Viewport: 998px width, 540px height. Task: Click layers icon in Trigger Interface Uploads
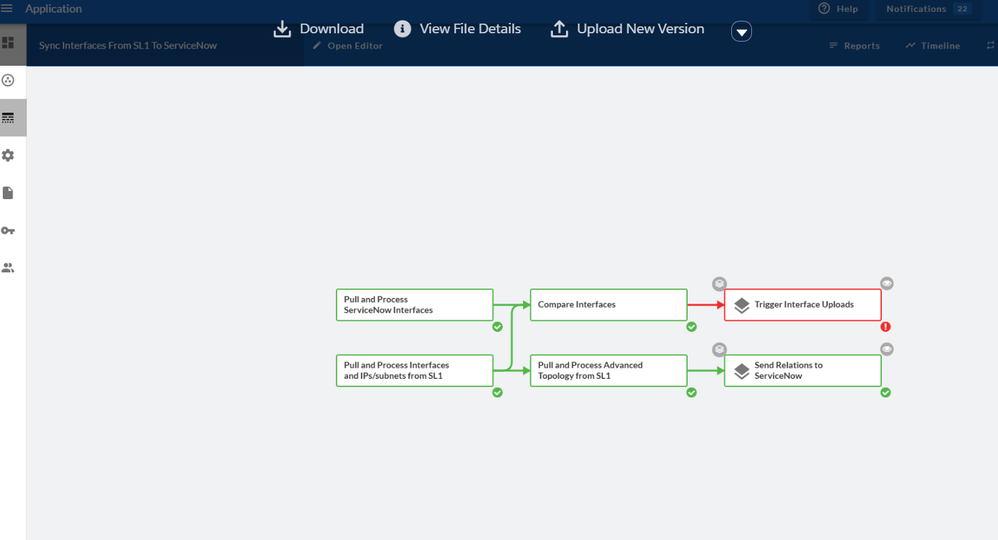coord(741,305)
